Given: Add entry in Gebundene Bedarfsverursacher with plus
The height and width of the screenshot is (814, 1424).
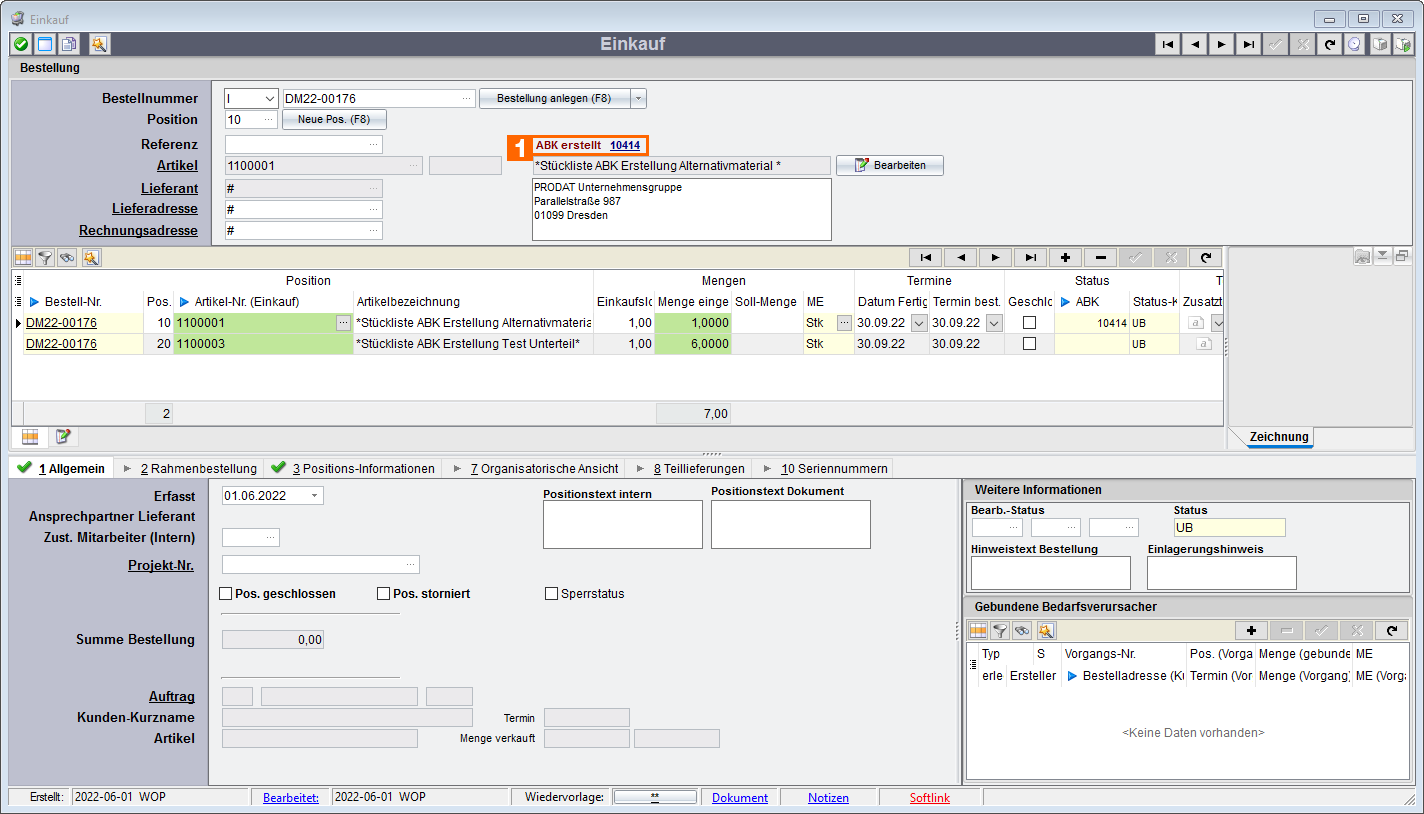Looking at the screenshot, I should [x=1251, y=631].
